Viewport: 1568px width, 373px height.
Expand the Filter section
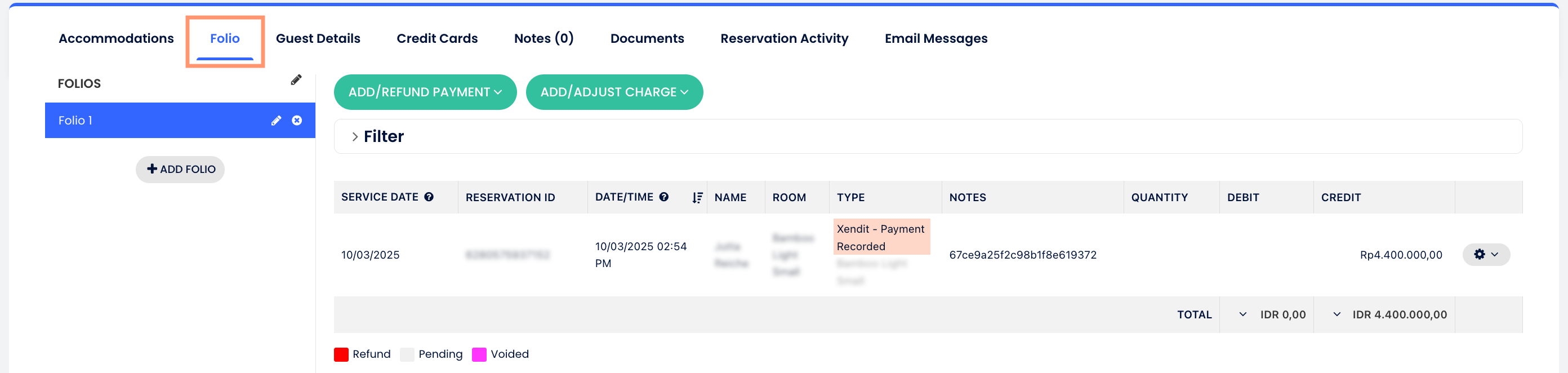[x=355, y=137]
